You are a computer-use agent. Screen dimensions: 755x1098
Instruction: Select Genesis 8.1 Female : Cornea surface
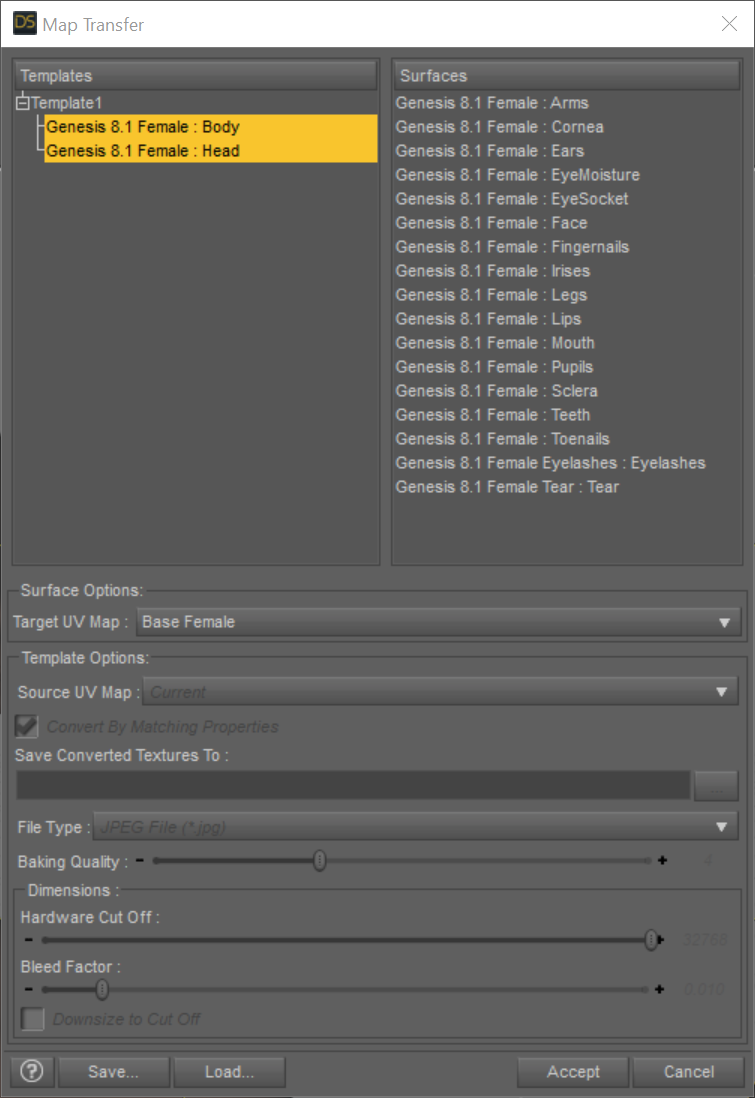click(499, 127)
